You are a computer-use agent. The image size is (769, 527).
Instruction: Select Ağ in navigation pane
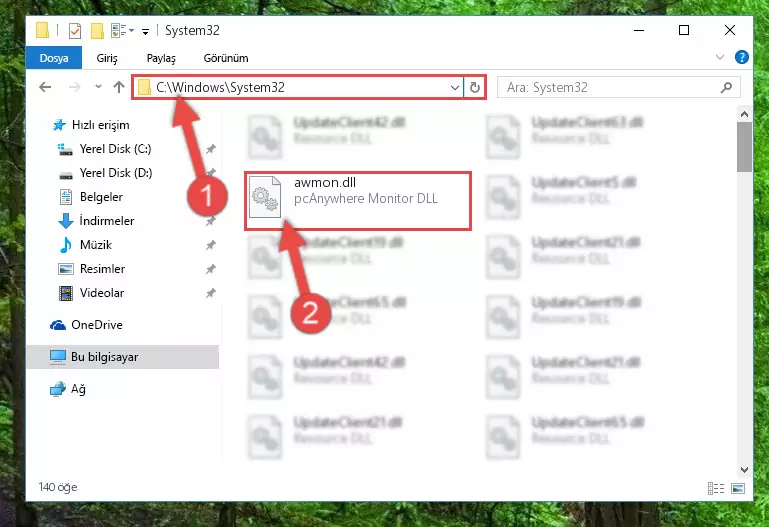(x=68, y=389)
